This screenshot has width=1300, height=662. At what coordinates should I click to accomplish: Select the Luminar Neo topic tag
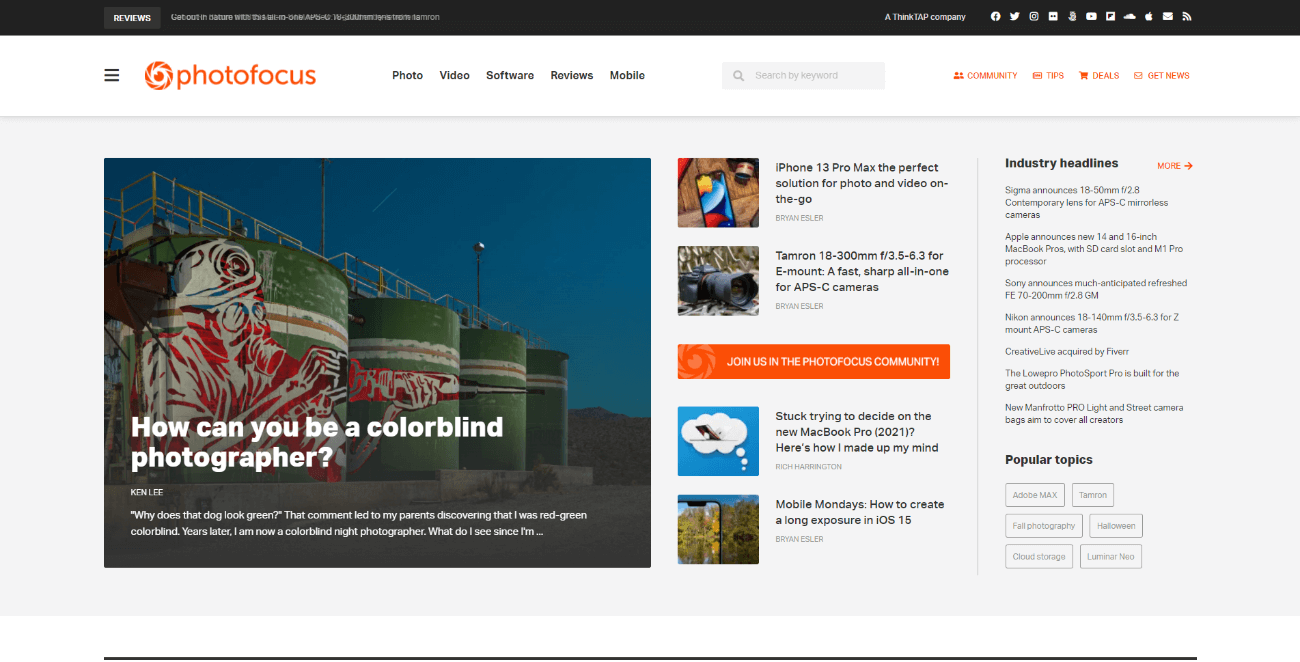(x=1111, y=557)
